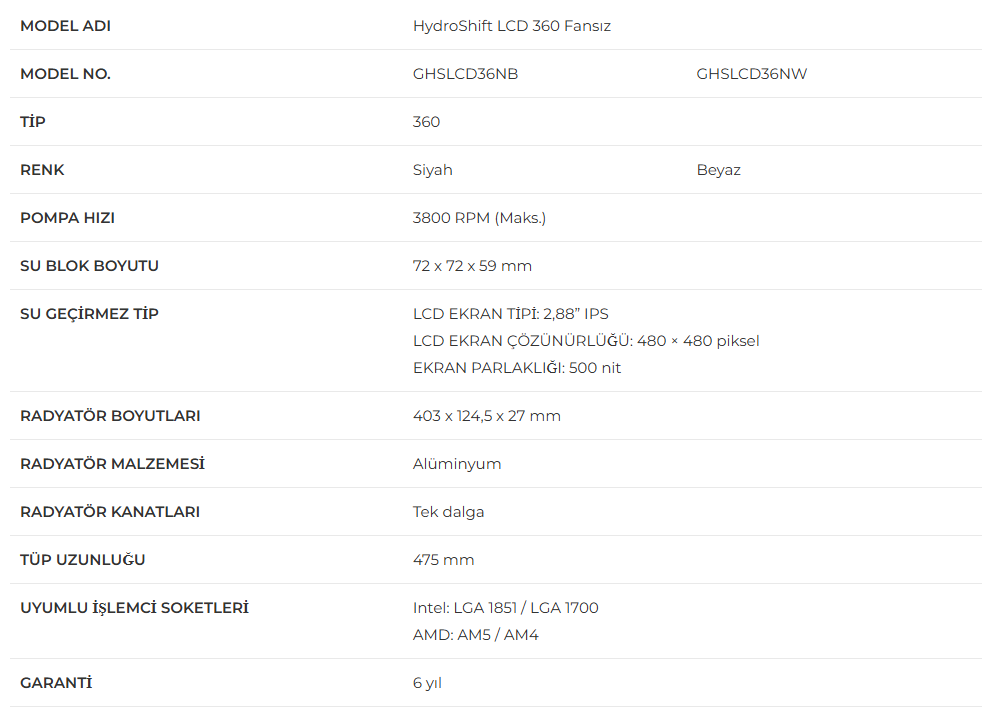Image resolution: width=992 pixels, height=709 pixels.
Task: Select the HydroShift LCD 360 Fansız text
Action: (x=511, y=26)
